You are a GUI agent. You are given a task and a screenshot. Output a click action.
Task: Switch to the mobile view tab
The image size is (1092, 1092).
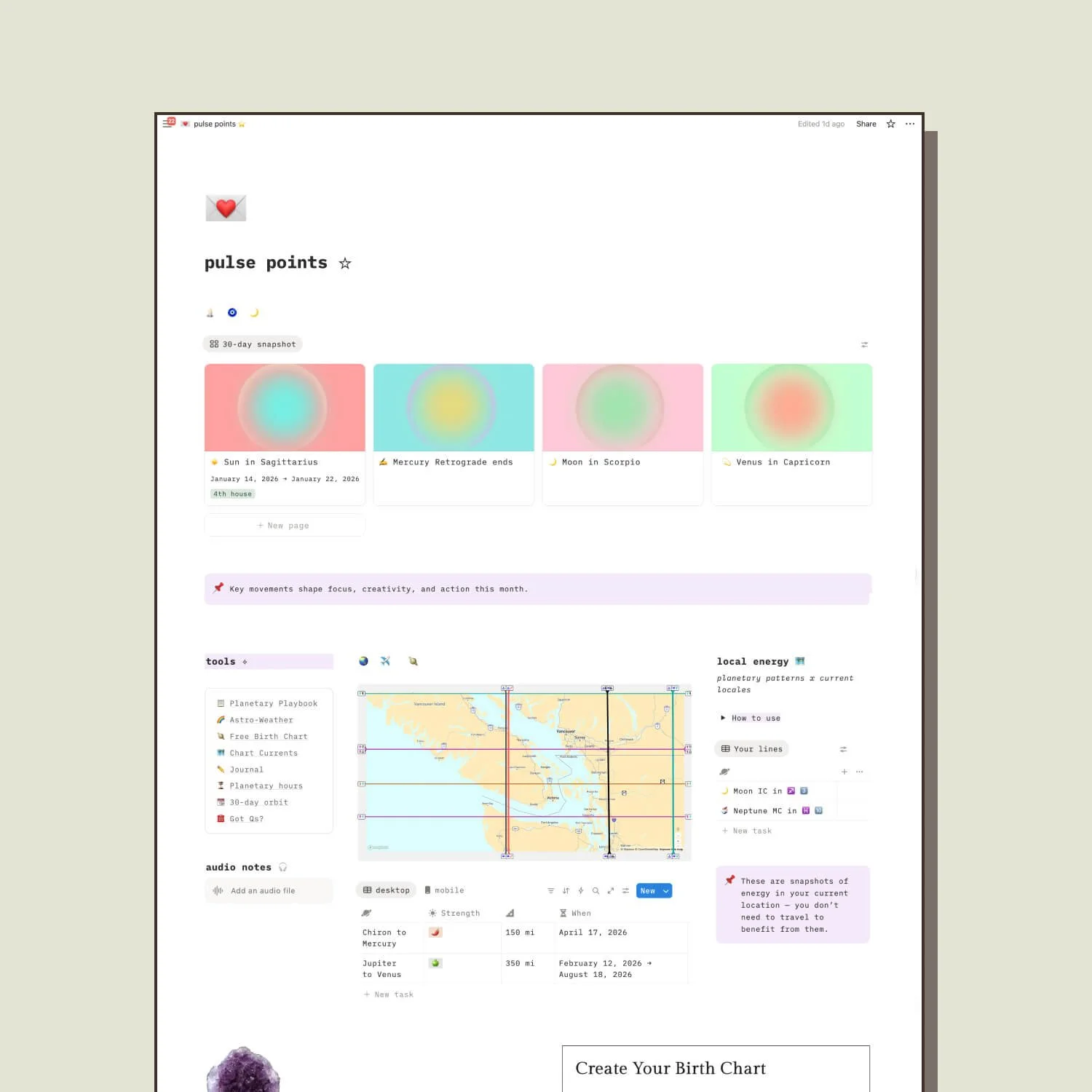[444, 890]
